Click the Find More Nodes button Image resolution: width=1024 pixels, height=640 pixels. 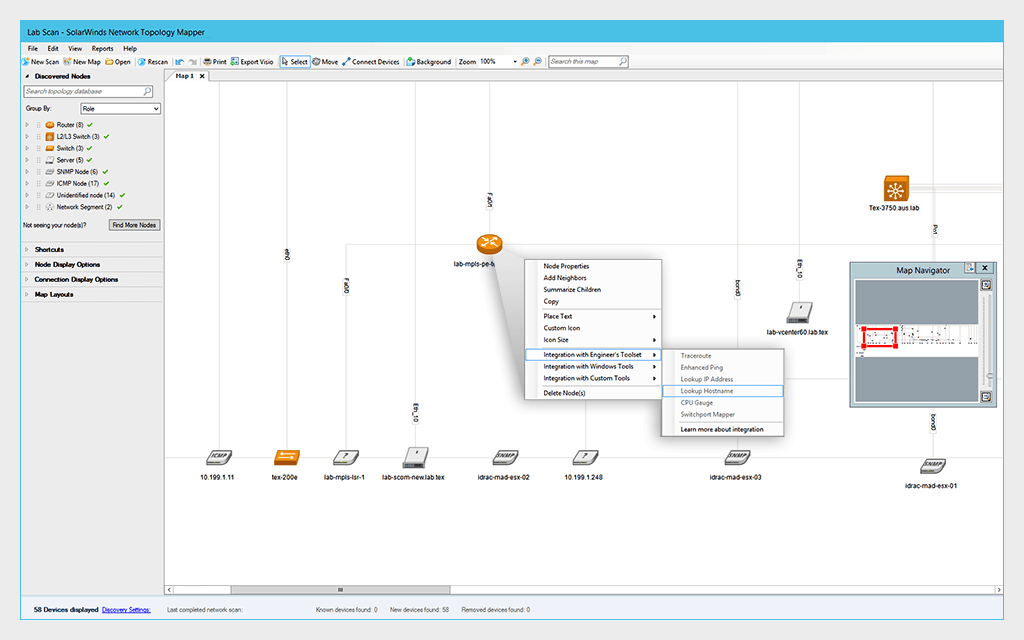coord(134,224)
